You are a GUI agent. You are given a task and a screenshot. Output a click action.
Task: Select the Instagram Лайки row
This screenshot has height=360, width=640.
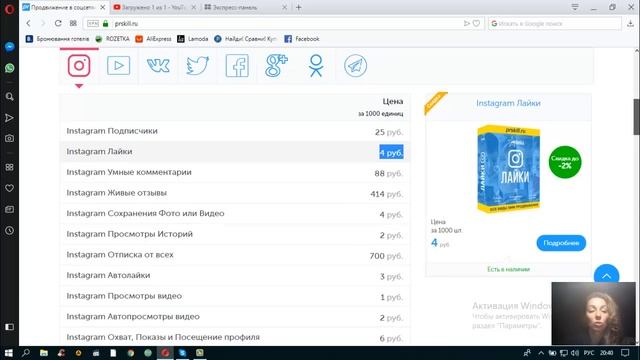tap(235, 152)
